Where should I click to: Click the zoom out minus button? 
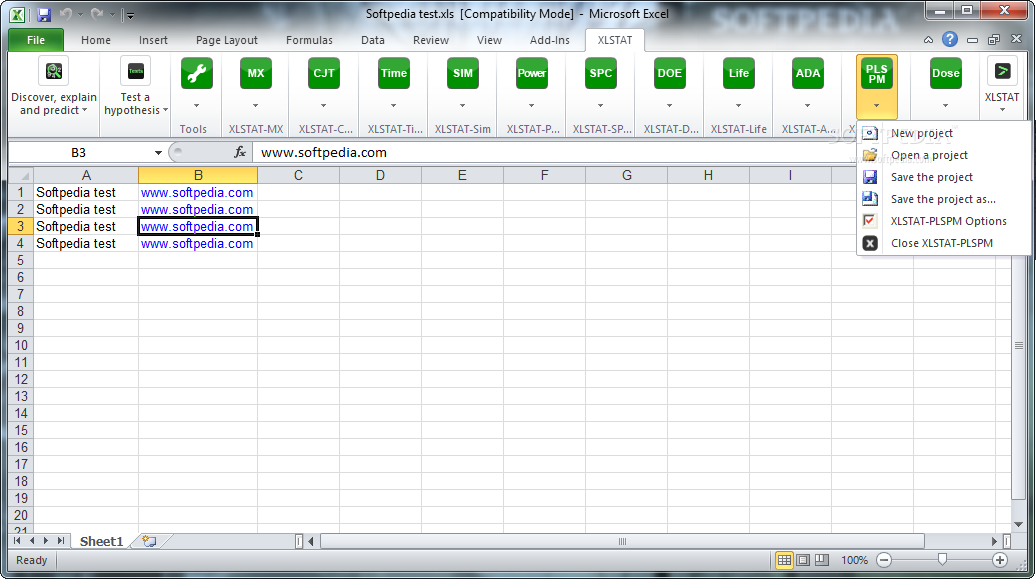884,560
